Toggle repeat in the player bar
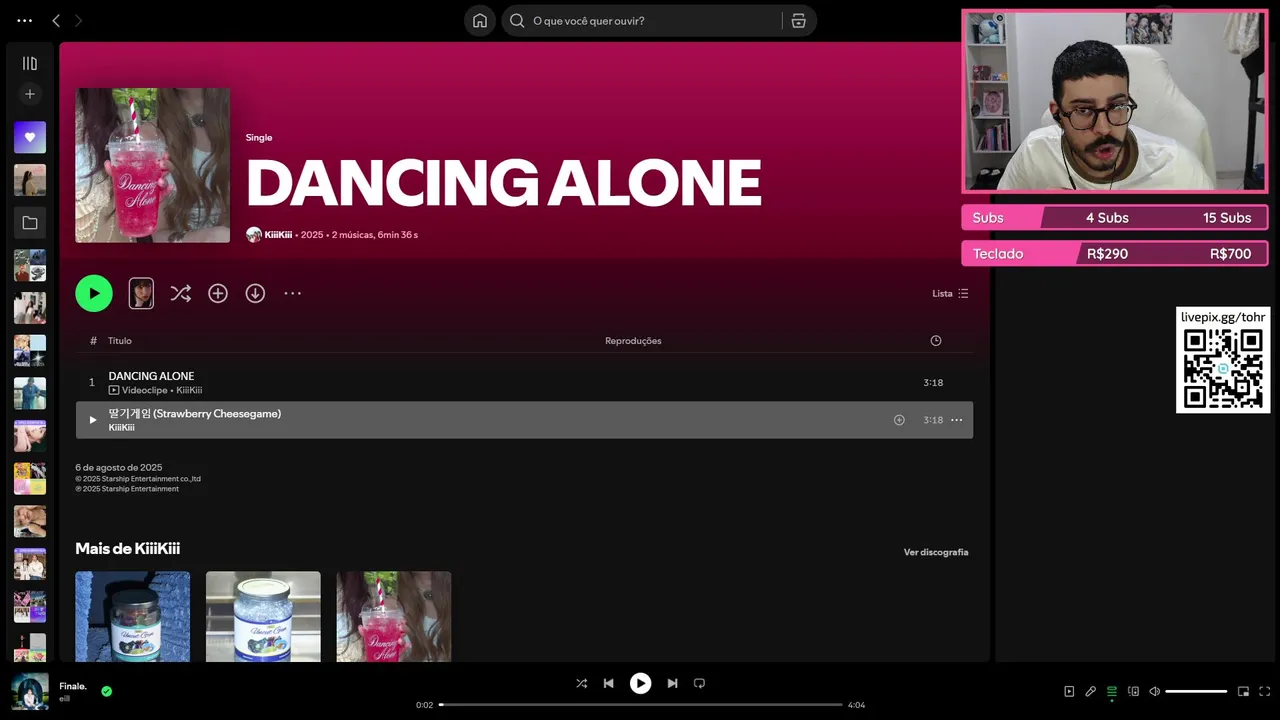This screenshot has height=720, width=1280. [699, 683]
